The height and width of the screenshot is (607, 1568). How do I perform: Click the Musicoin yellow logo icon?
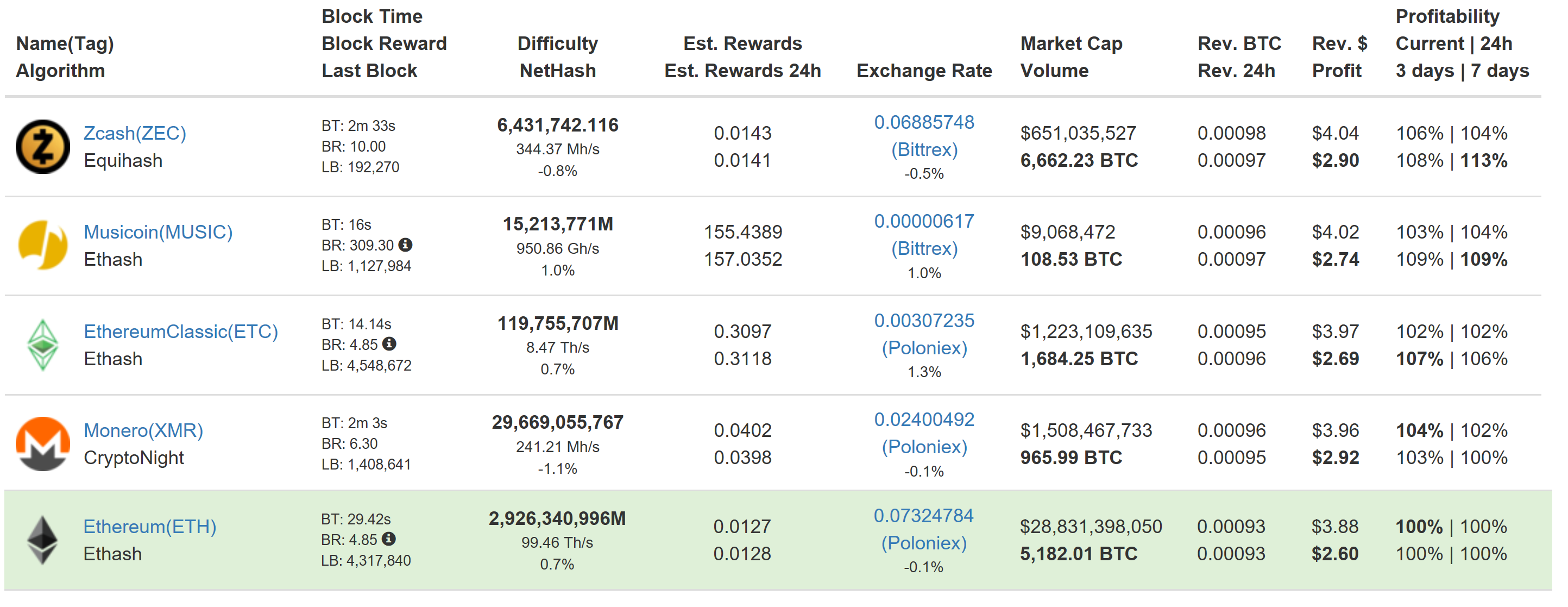point(42,246)
